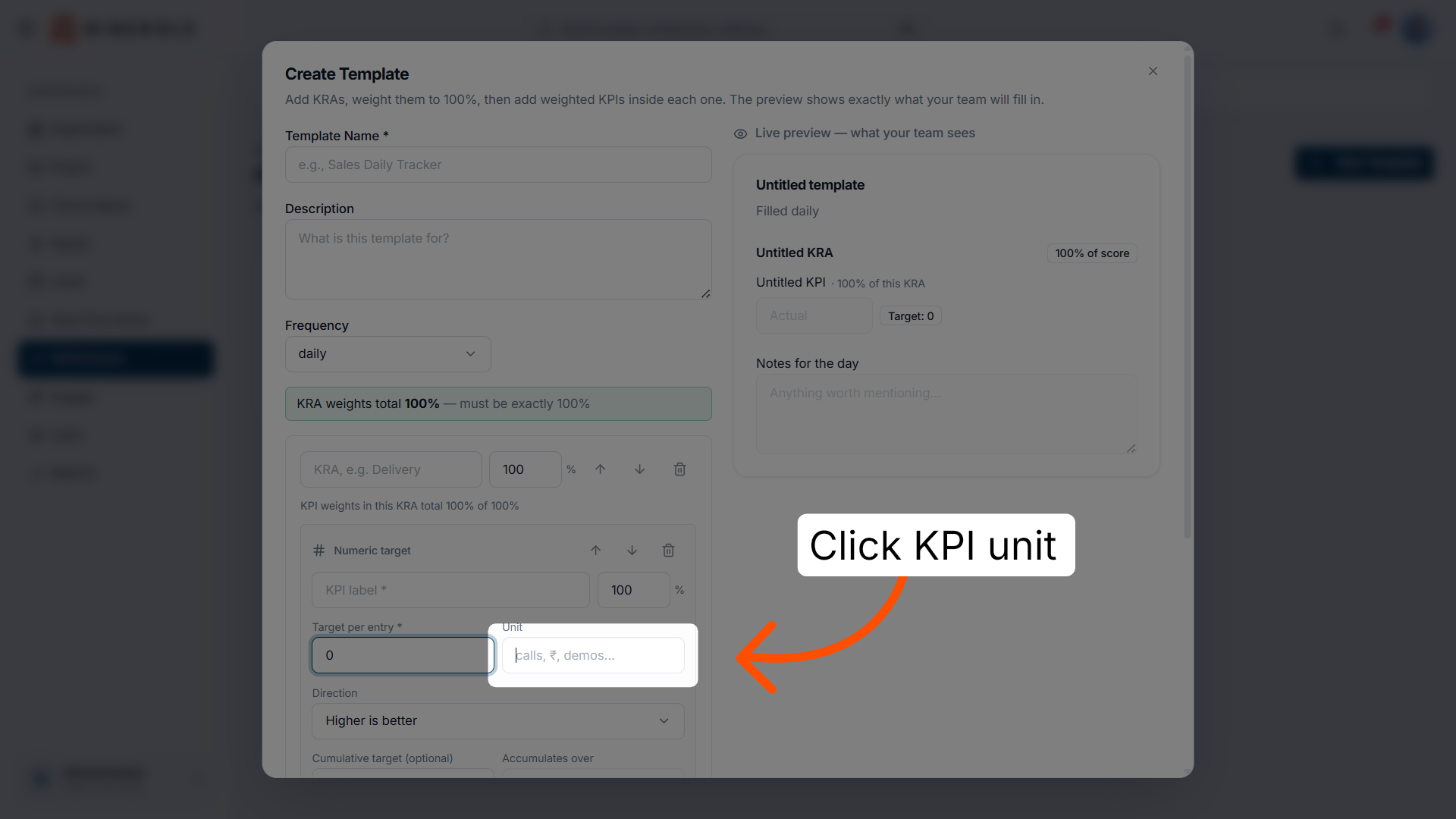Click the 100% of score badge
Screen dimensions: 1456x819
tap(1092, 253)
